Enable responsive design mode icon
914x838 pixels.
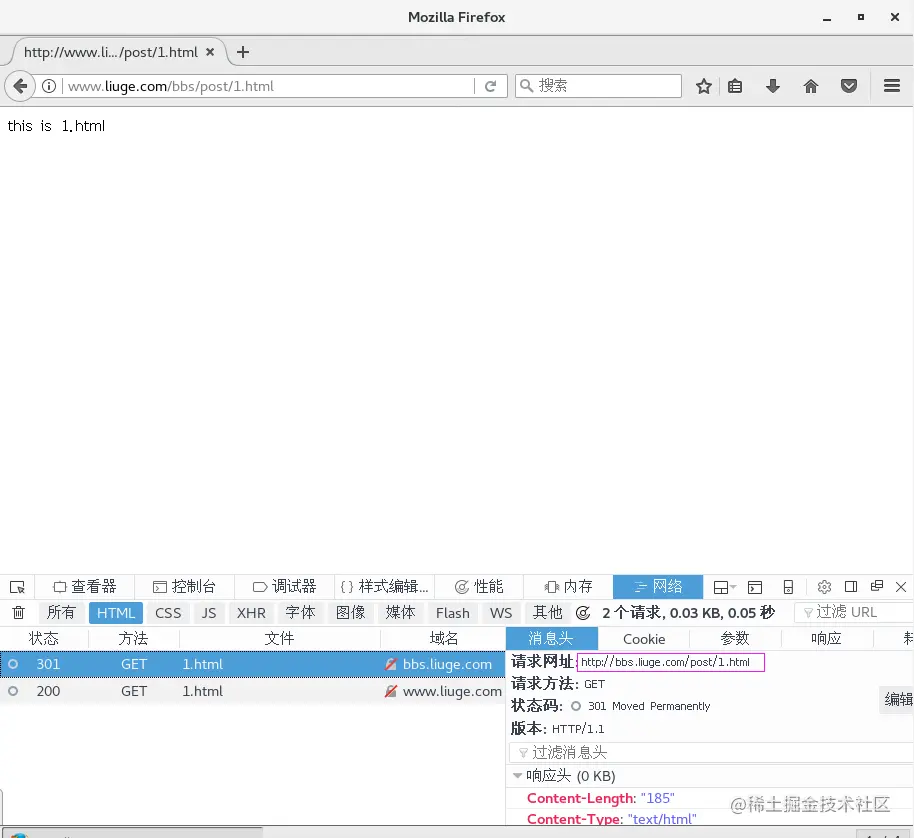coord(788,587)
